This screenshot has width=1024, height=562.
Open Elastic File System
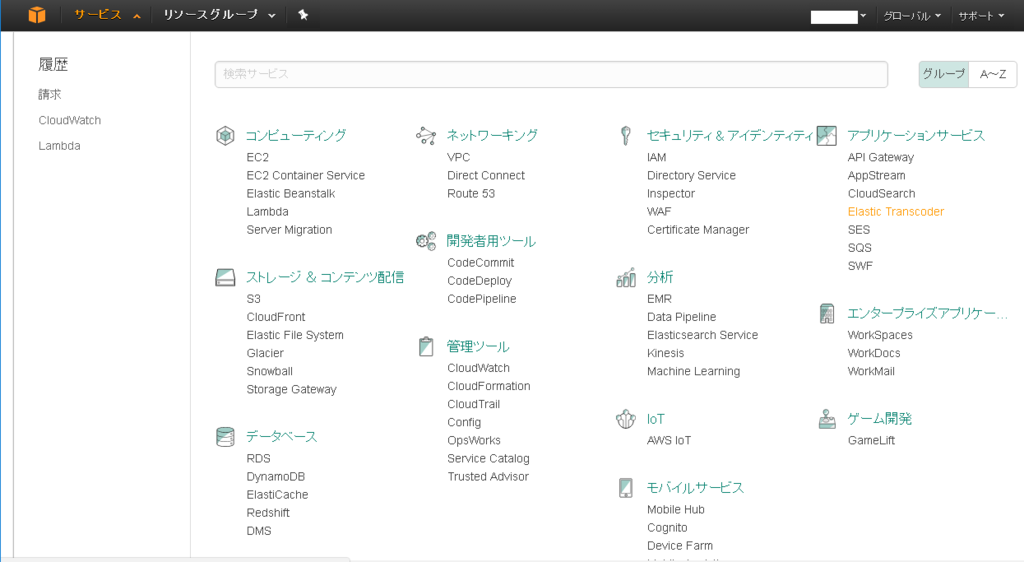point(295,335)
